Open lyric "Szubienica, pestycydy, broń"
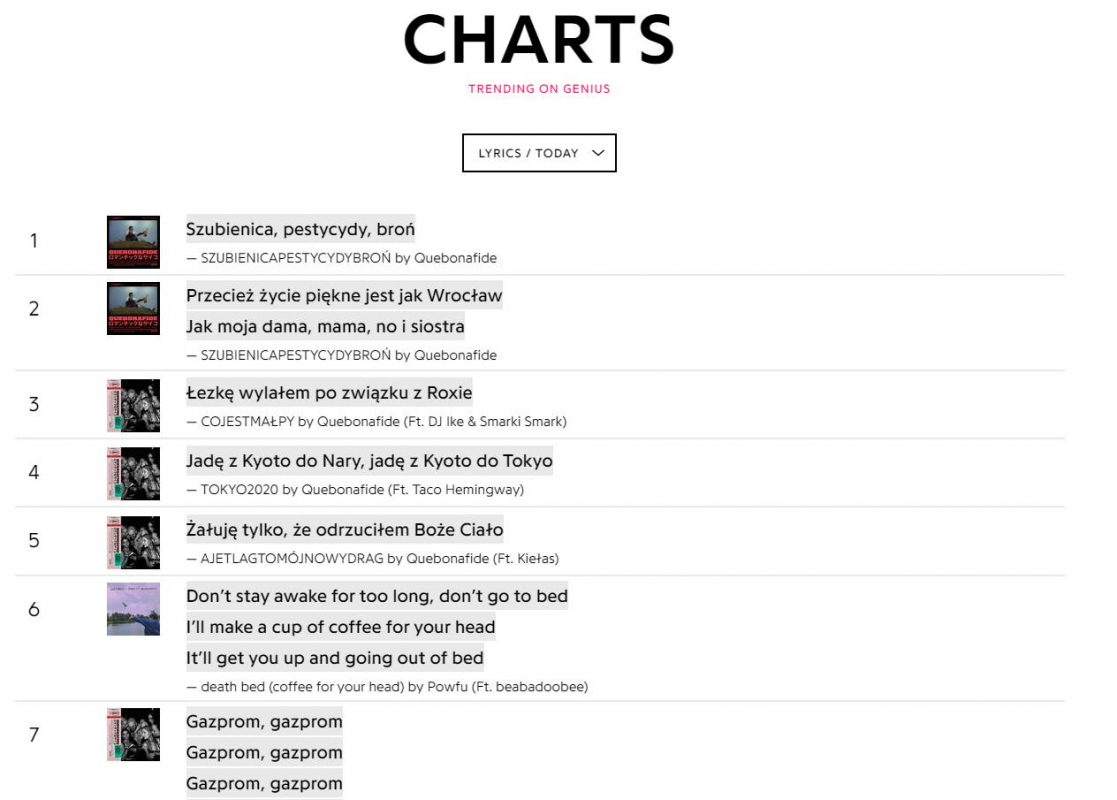 coord(300,229)
